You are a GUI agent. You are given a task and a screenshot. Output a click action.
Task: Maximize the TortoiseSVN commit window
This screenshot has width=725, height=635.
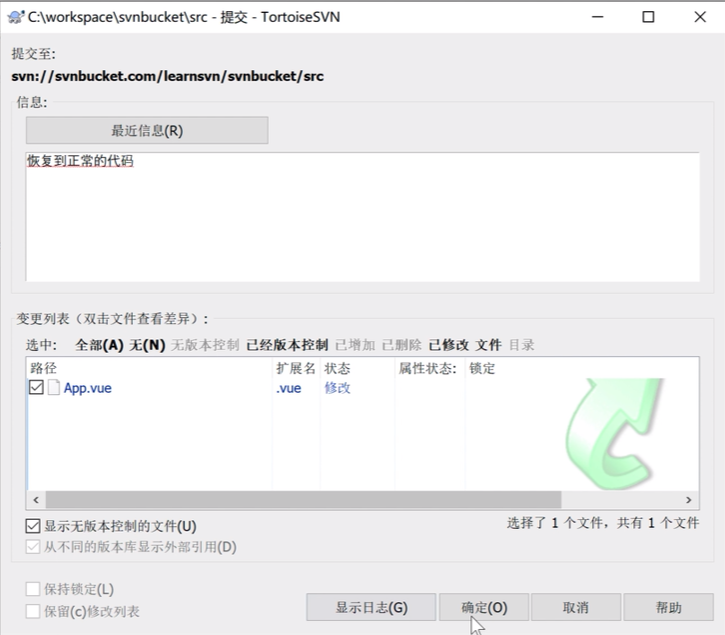point(648,17)
